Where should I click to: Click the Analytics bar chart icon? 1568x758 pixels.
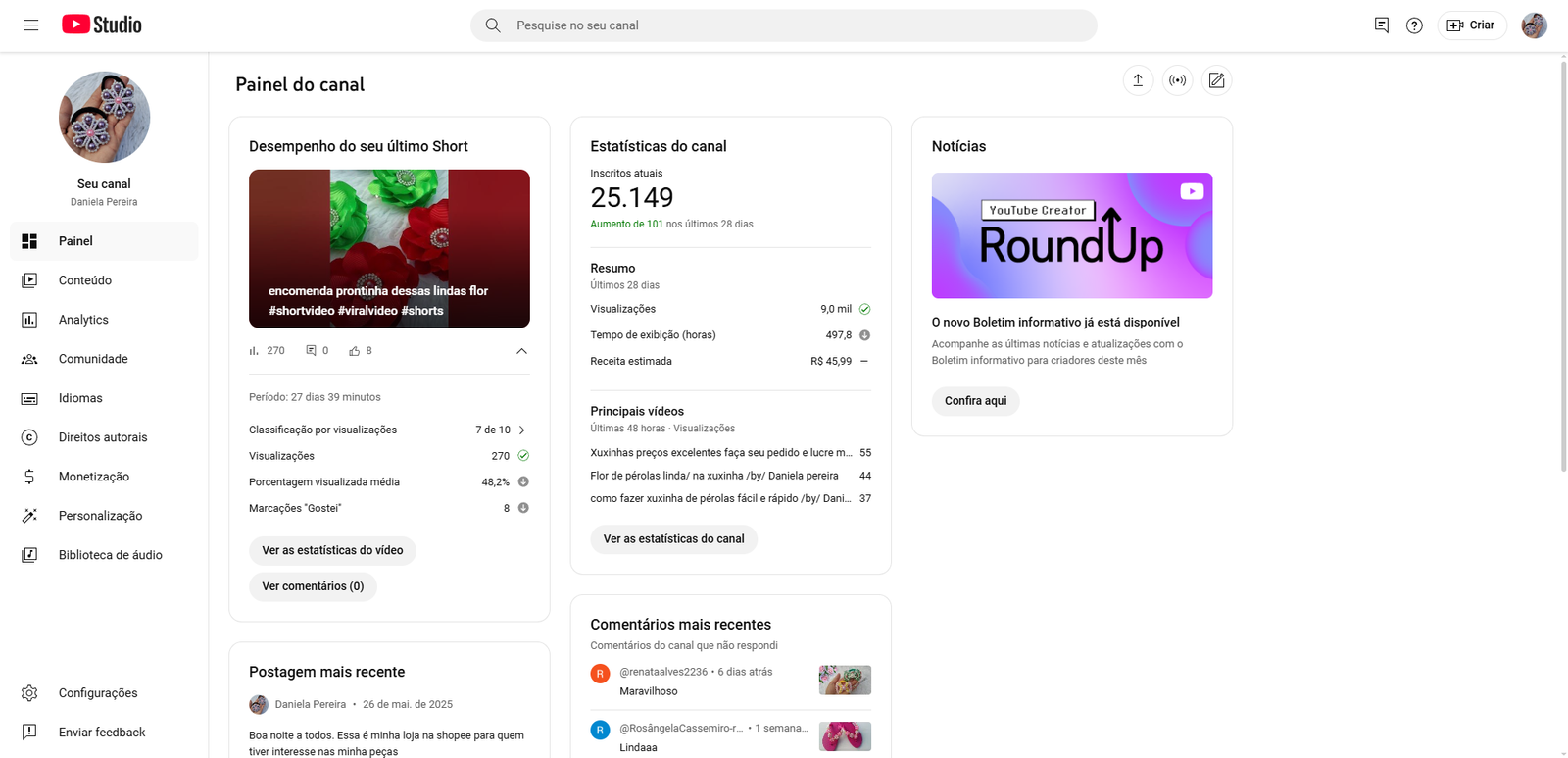(x=29, y=320)
